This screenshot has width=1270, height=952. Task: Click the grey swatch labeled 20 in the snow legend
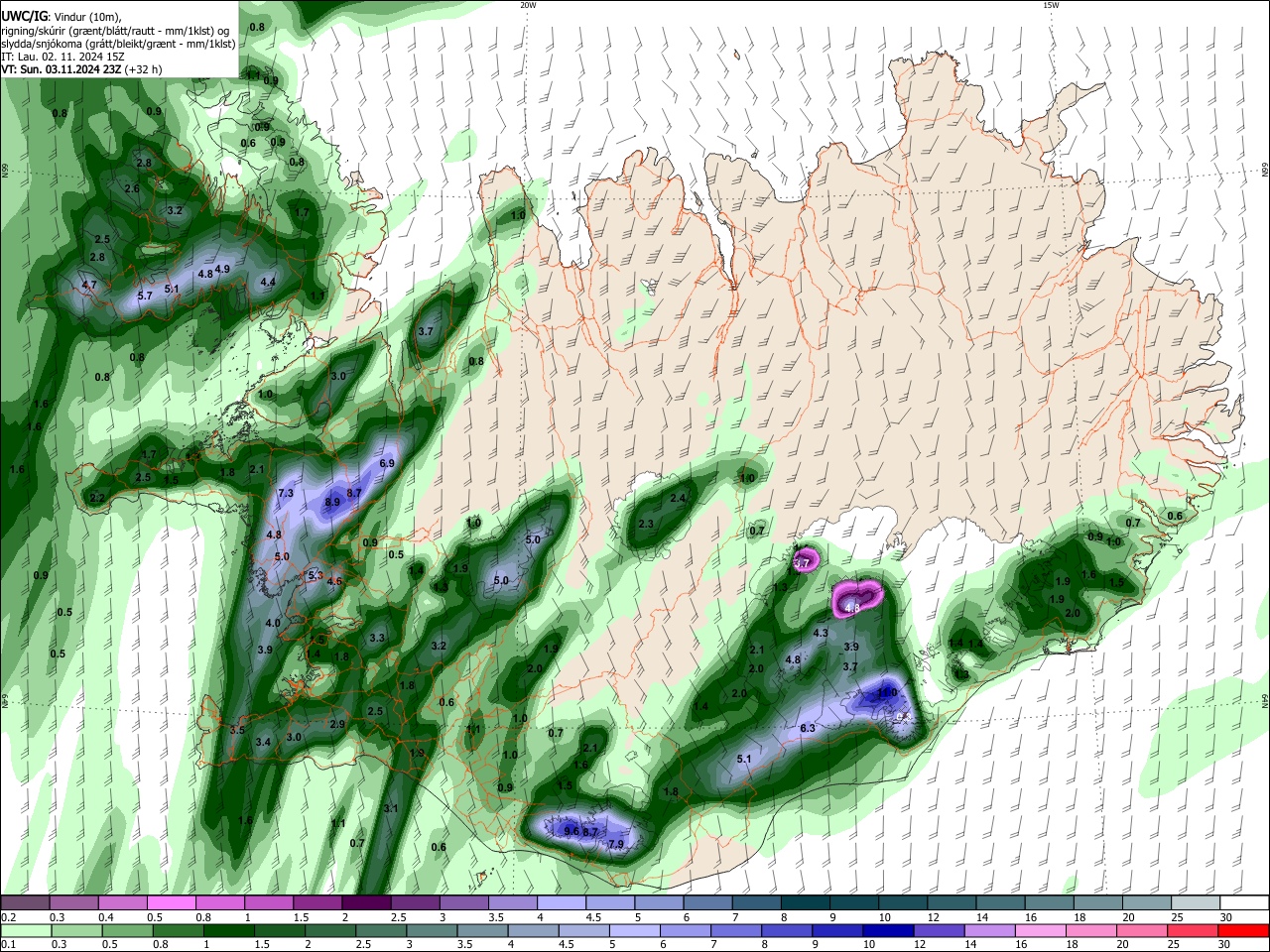(x=1148, y=902)
